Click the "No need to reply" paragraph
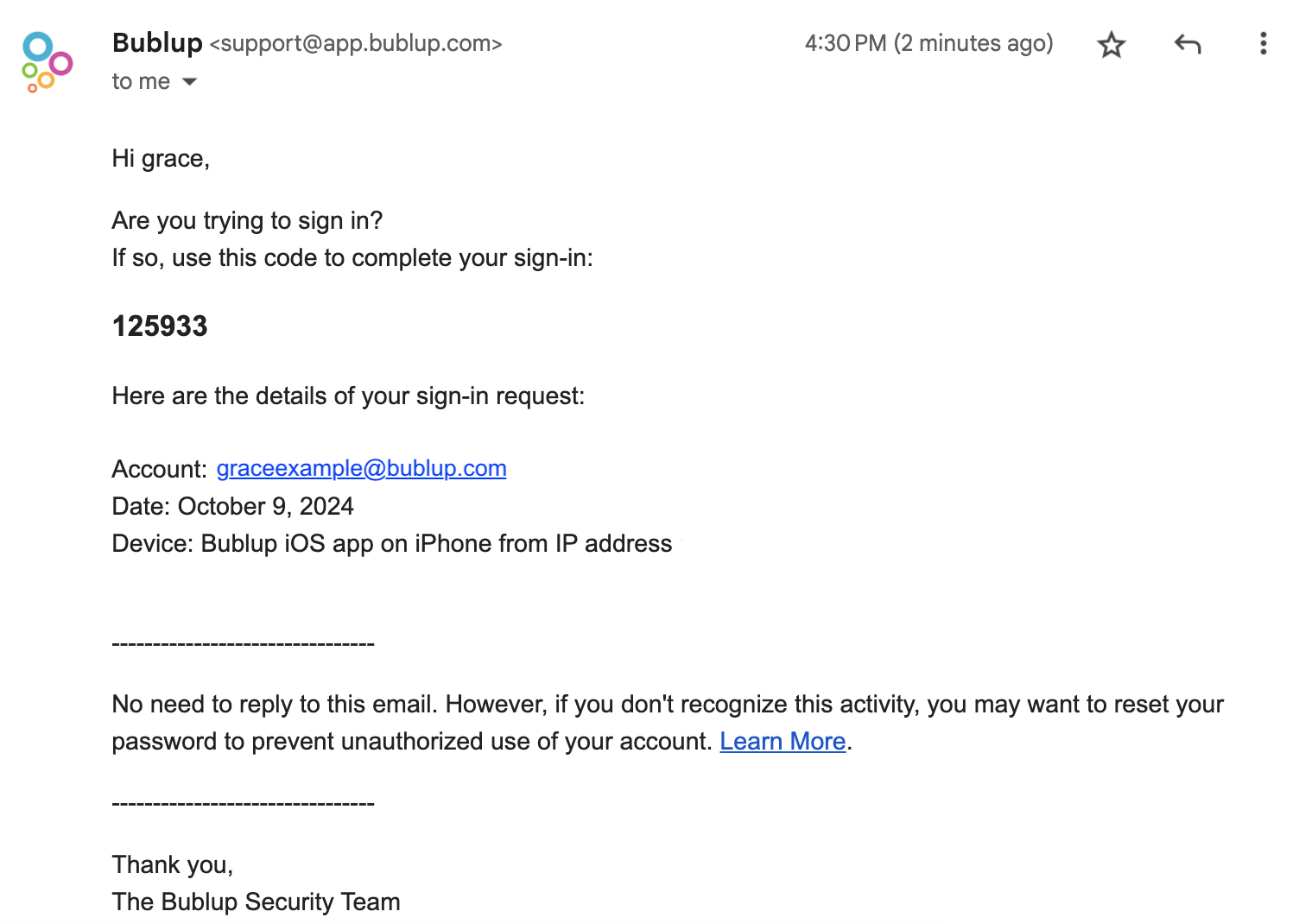 [x=668, y=723]
